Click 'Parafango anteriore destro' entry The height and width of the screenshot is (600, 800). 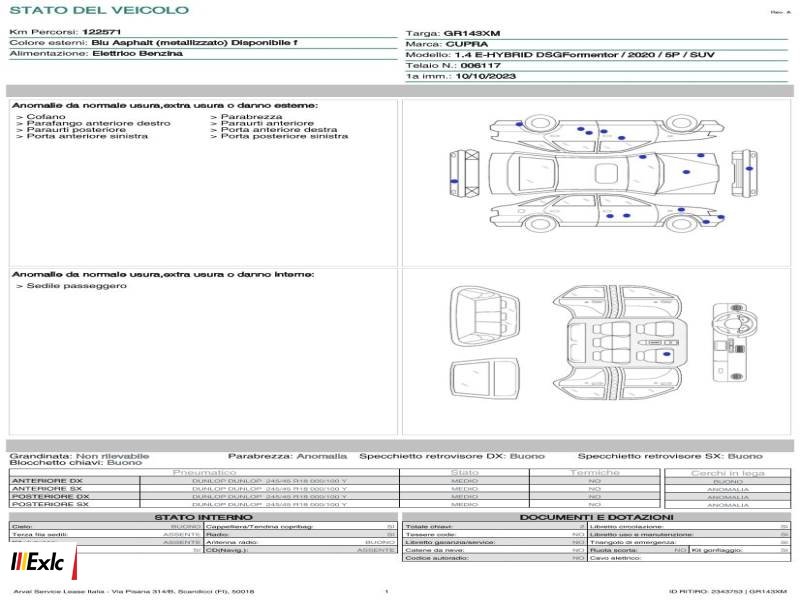click(93, 123)
